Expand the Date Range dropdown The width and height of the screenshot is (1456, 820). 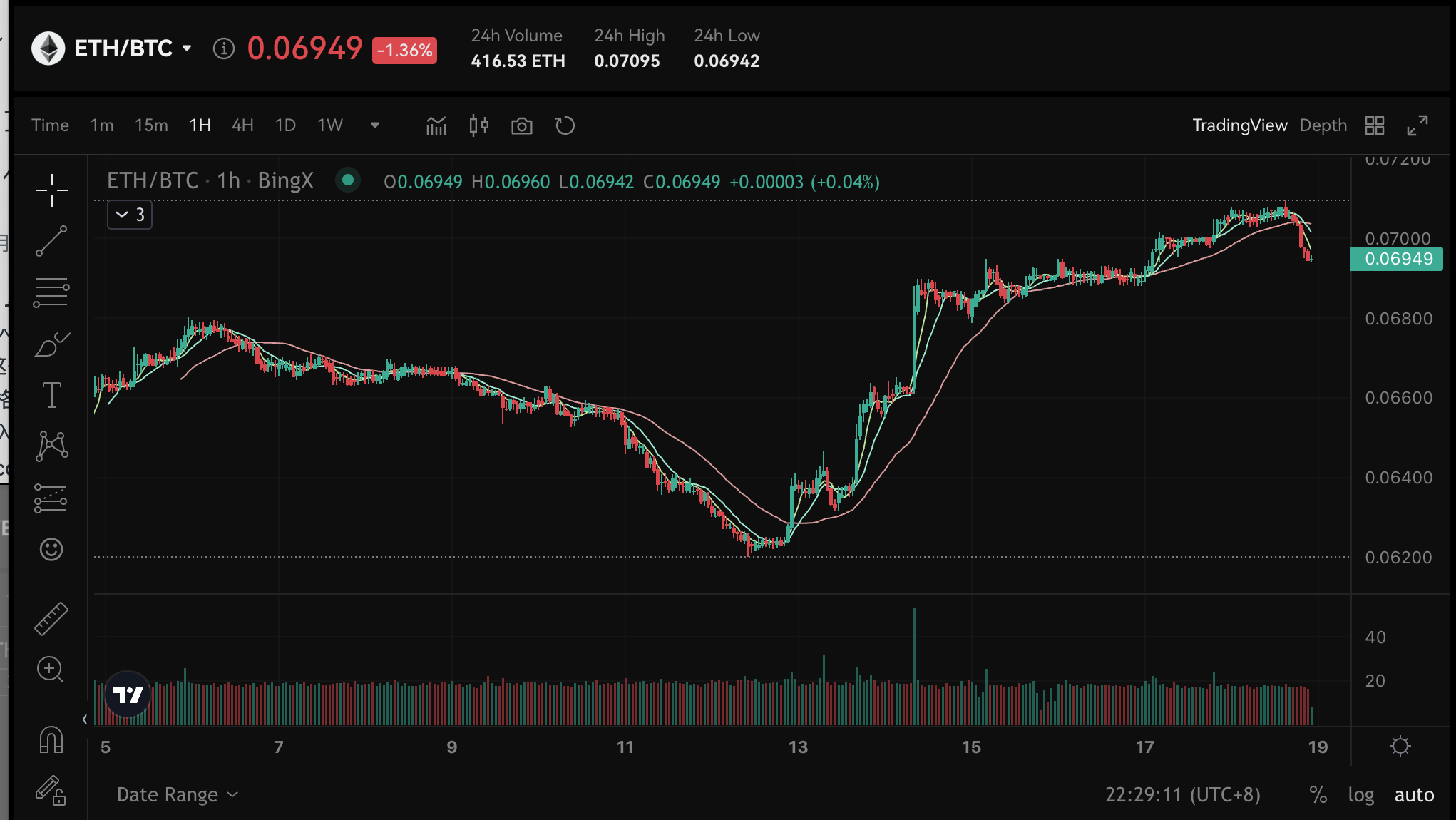point(177,795)
